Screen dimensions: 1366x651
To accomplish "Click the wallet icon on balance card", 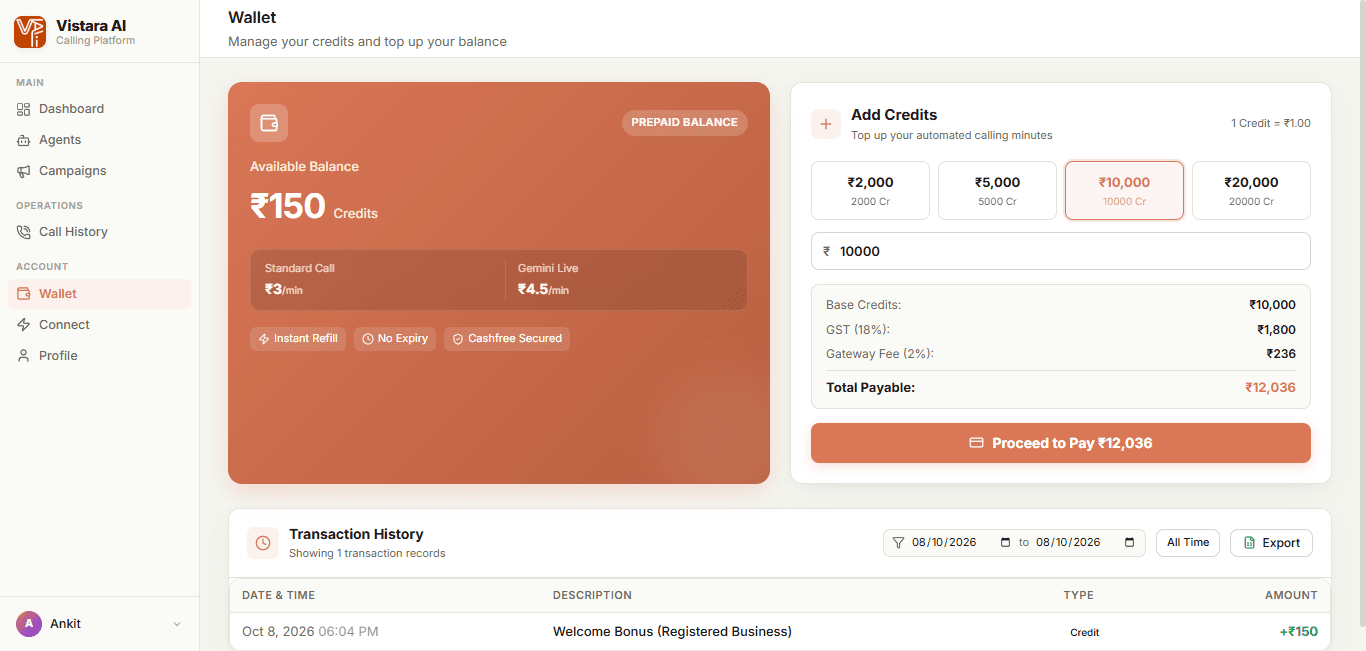I will point(269,123).
